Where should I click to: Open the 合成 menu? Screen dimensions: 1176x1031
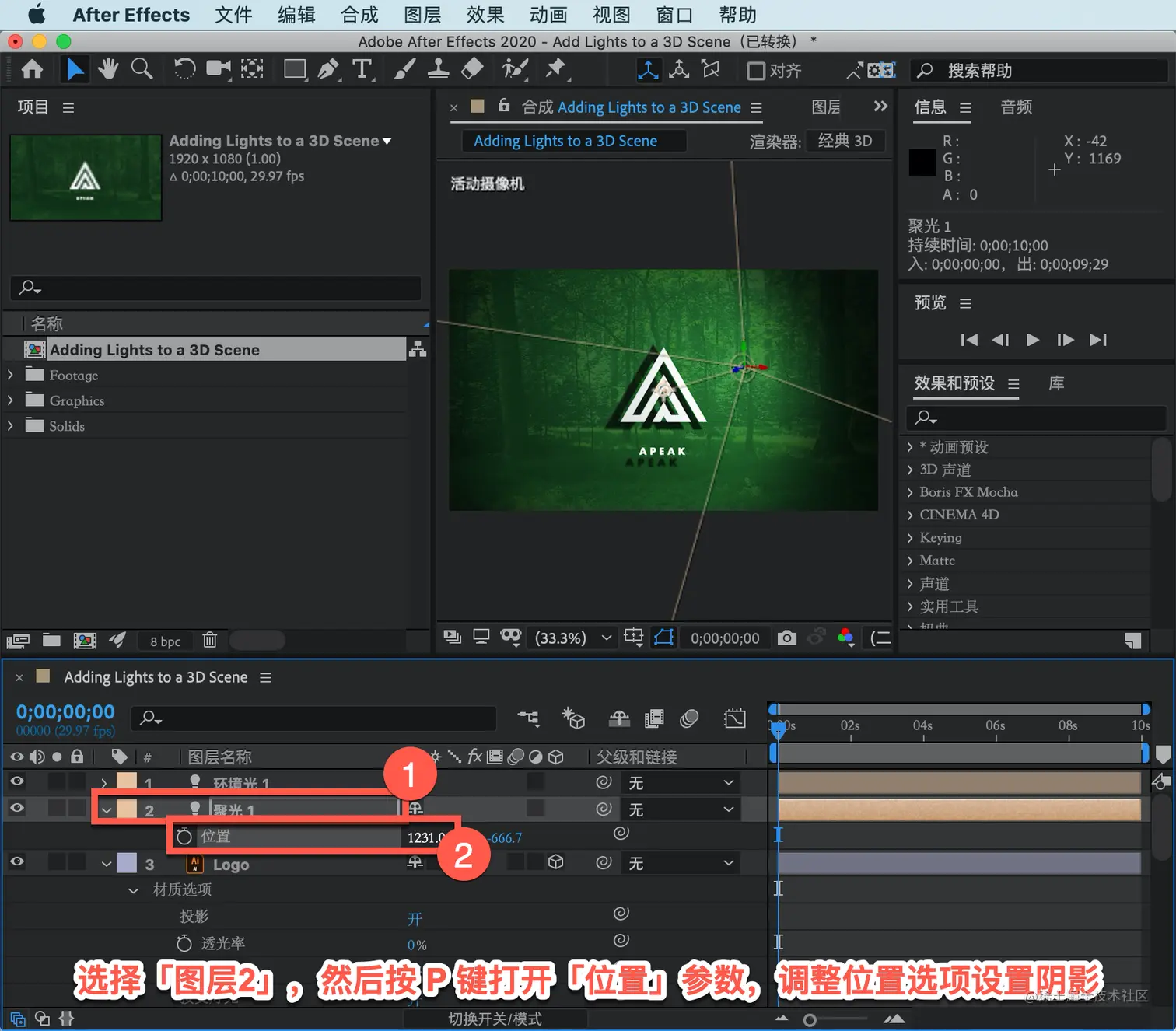(359, 15)
